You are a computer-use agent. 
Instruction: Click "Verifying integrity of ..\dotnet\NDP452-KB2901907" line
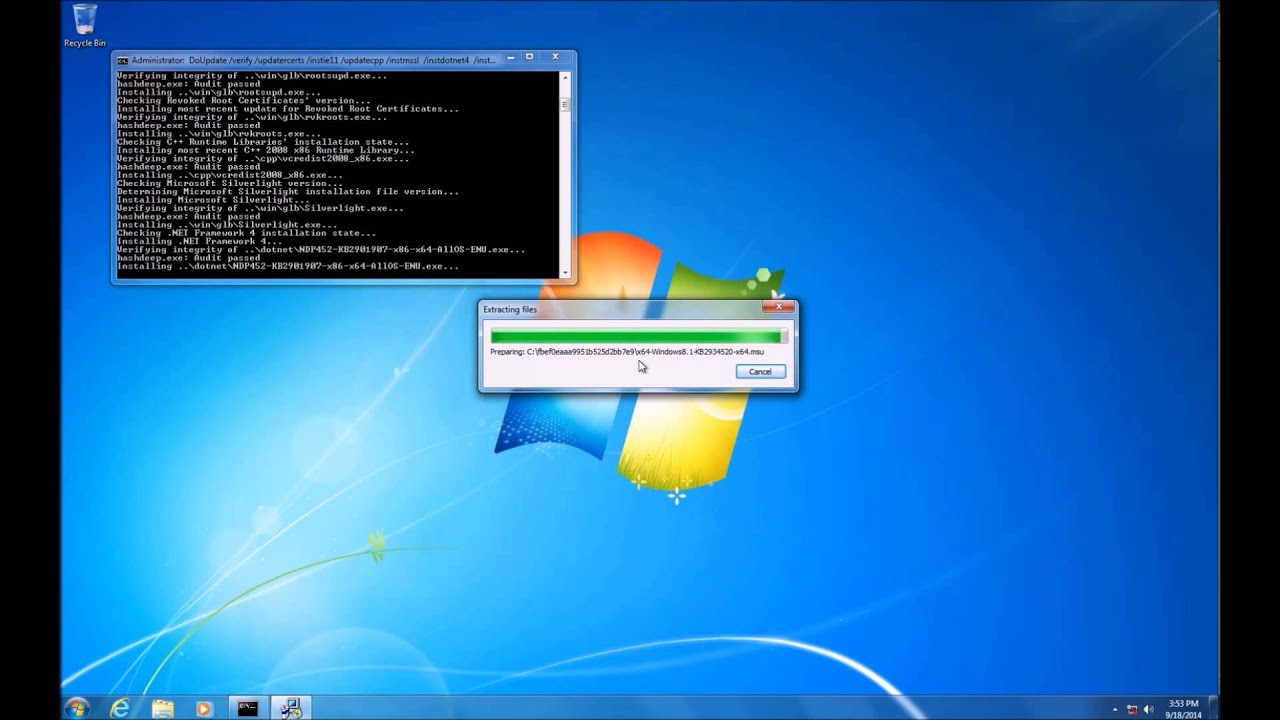pos(321,250)
